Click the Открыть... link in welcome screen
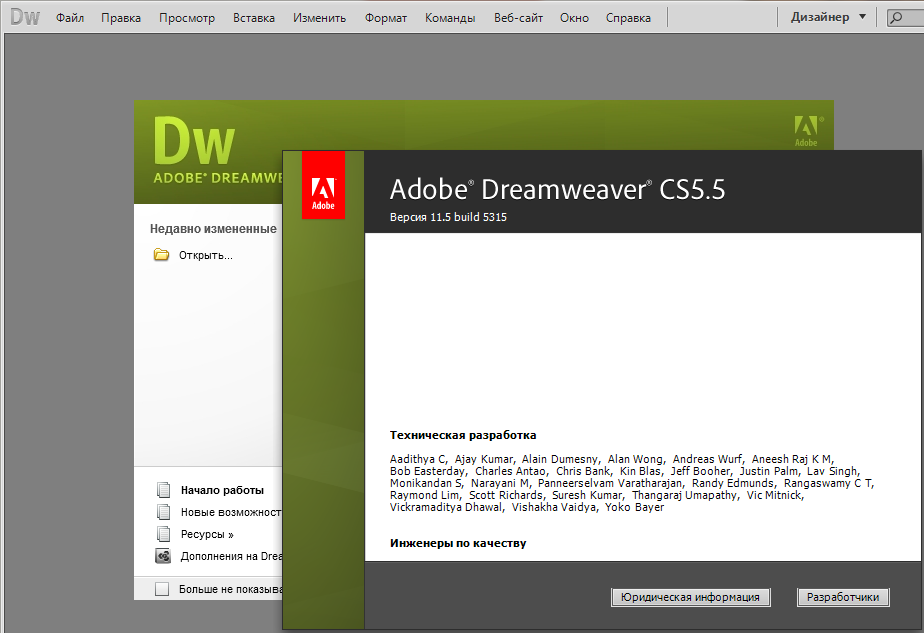 click(x=206, y=255)
